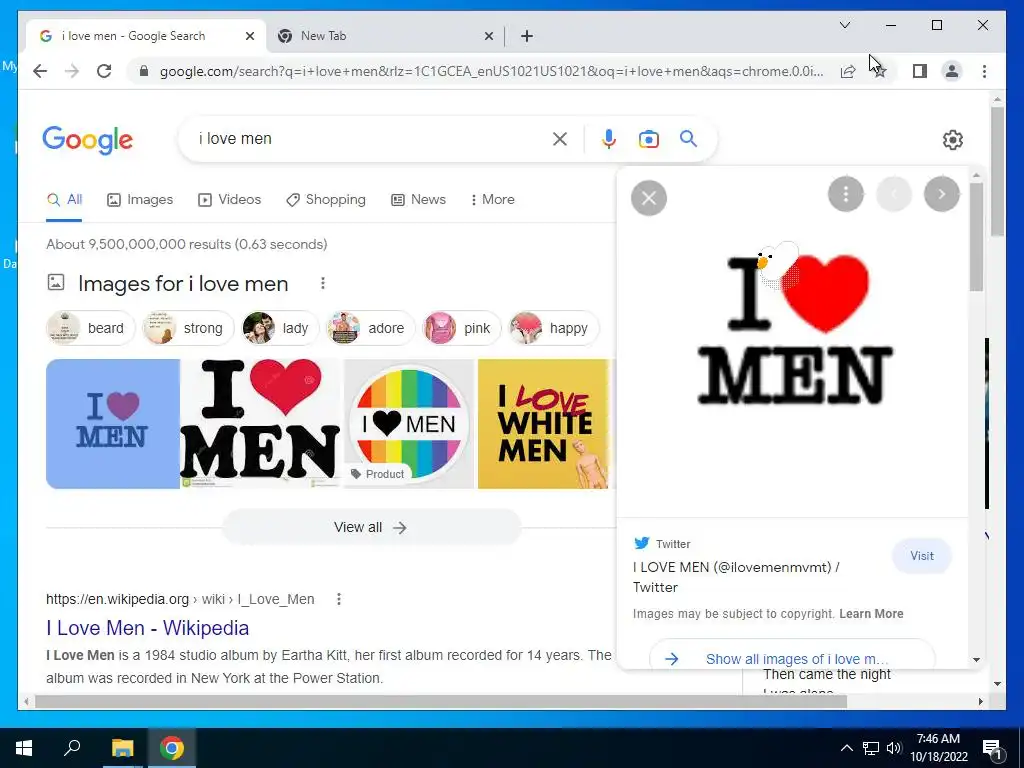The width and height of the screenshot is (1024, 768).
Task: Open the rainbow I heart MEN product thumbnail
Action: pyautogui.click(x=409, y=424)
